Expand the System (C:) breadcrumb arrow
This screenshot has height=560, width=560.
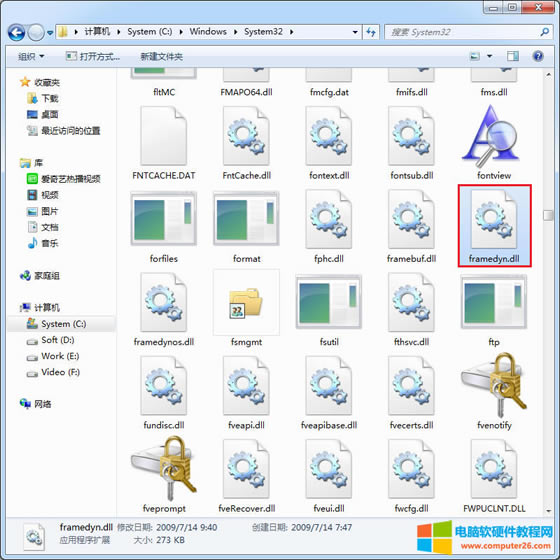(181, 32)
